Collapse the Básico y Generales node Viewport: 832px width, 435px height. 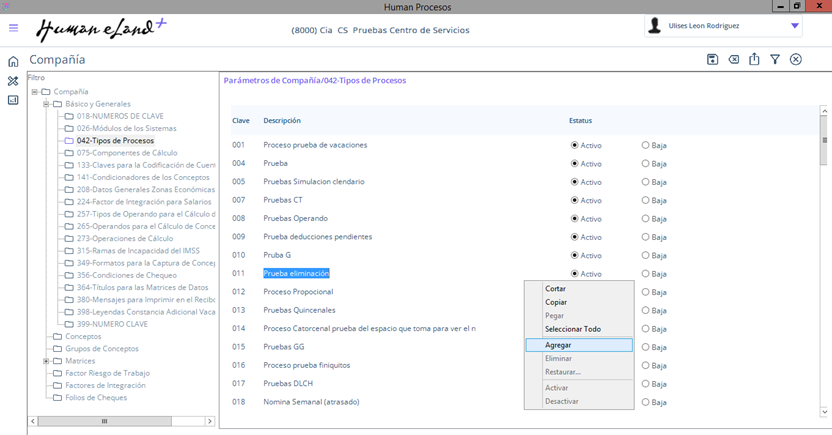click(46, 104)
